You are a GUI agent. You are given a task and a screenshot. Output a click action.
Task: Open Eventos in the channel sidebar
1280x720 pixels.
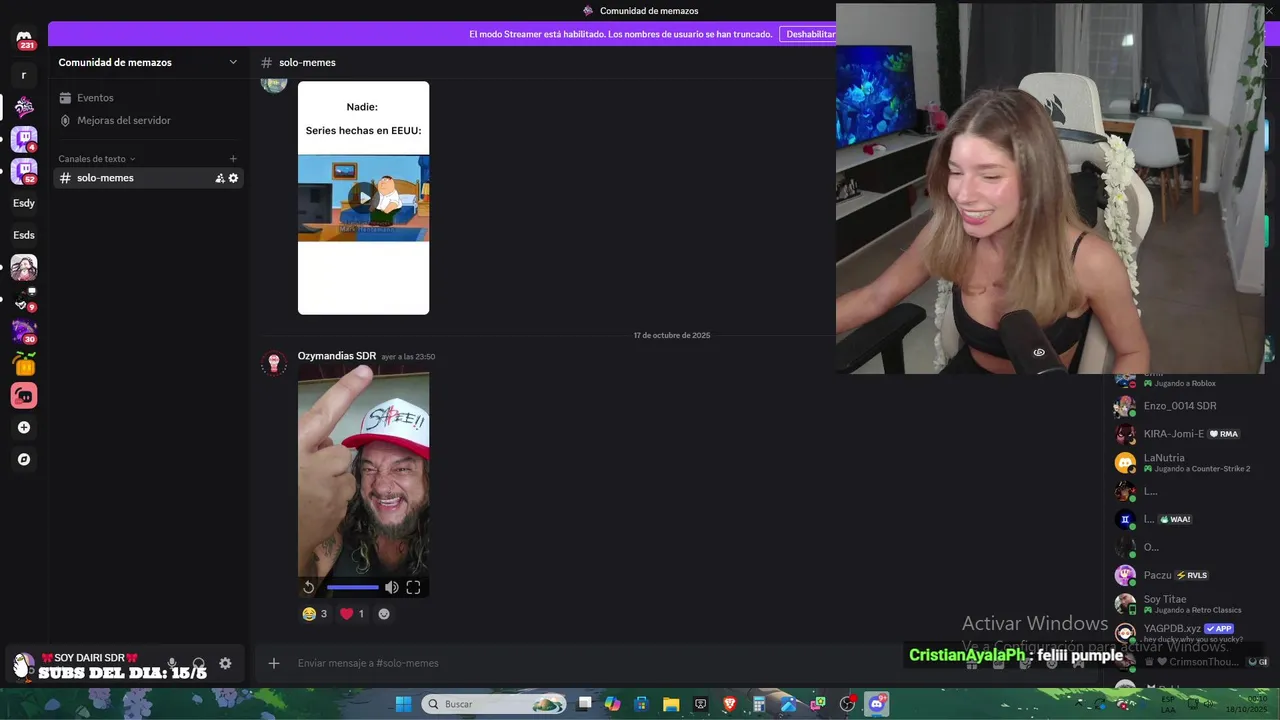(x=149, y=98)
